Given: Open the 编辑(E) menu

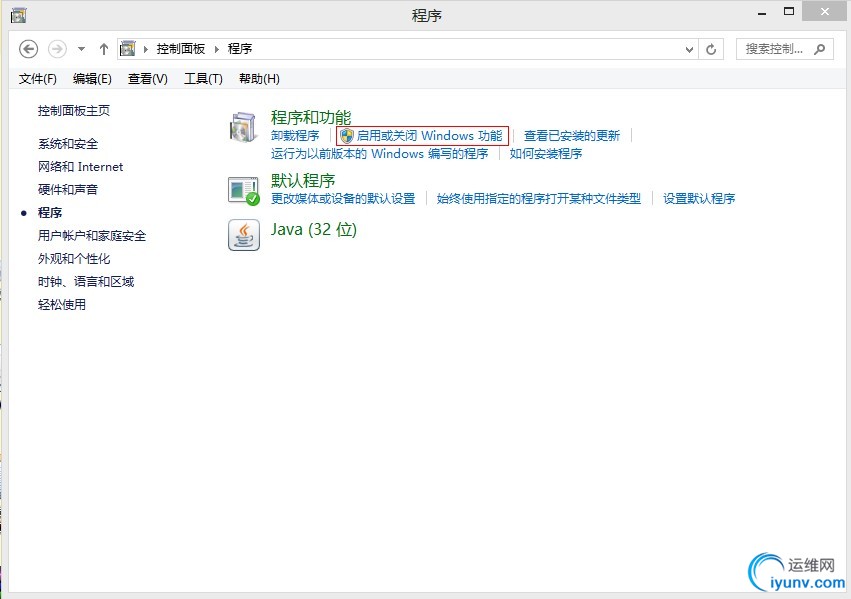Looking at the screenshot, I should coord(92,79).
